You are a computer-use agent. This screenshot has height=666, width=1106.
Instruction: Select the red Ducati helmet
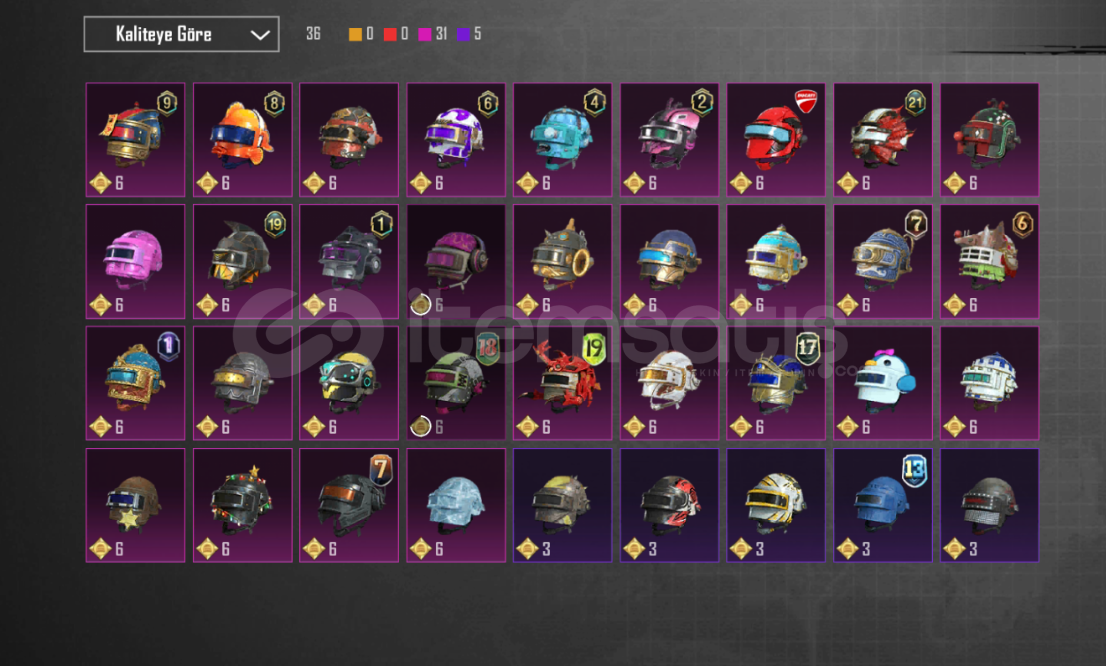pyautogui.click(x=776, y=140)
